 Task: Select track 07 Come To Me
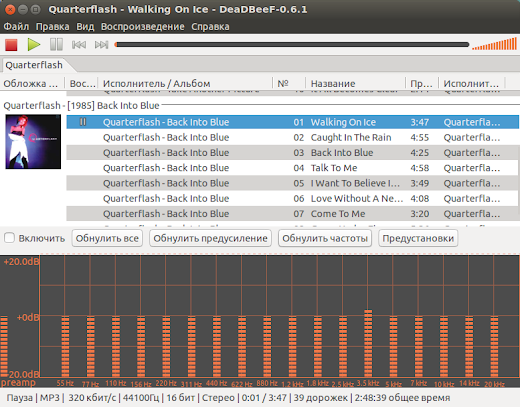click(x=293, y=214)
